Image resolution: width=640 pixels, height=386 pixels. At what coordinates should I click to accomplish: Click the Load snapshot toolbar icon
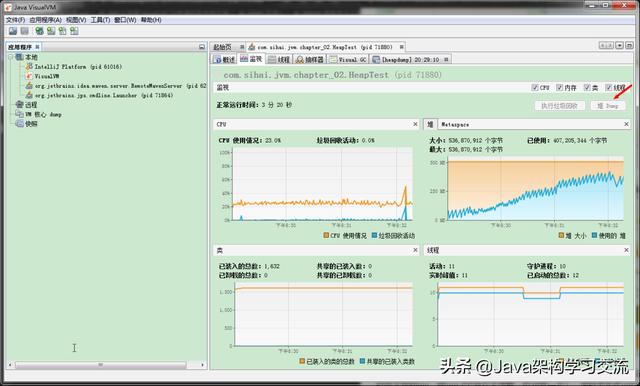(13, 31)
